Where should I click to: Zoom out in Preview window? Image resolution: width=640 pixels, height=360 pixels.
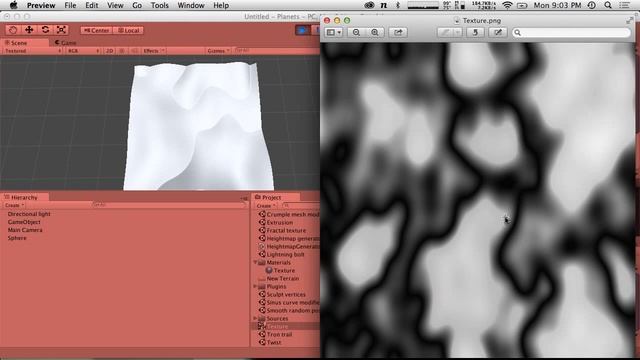point(356,32)
